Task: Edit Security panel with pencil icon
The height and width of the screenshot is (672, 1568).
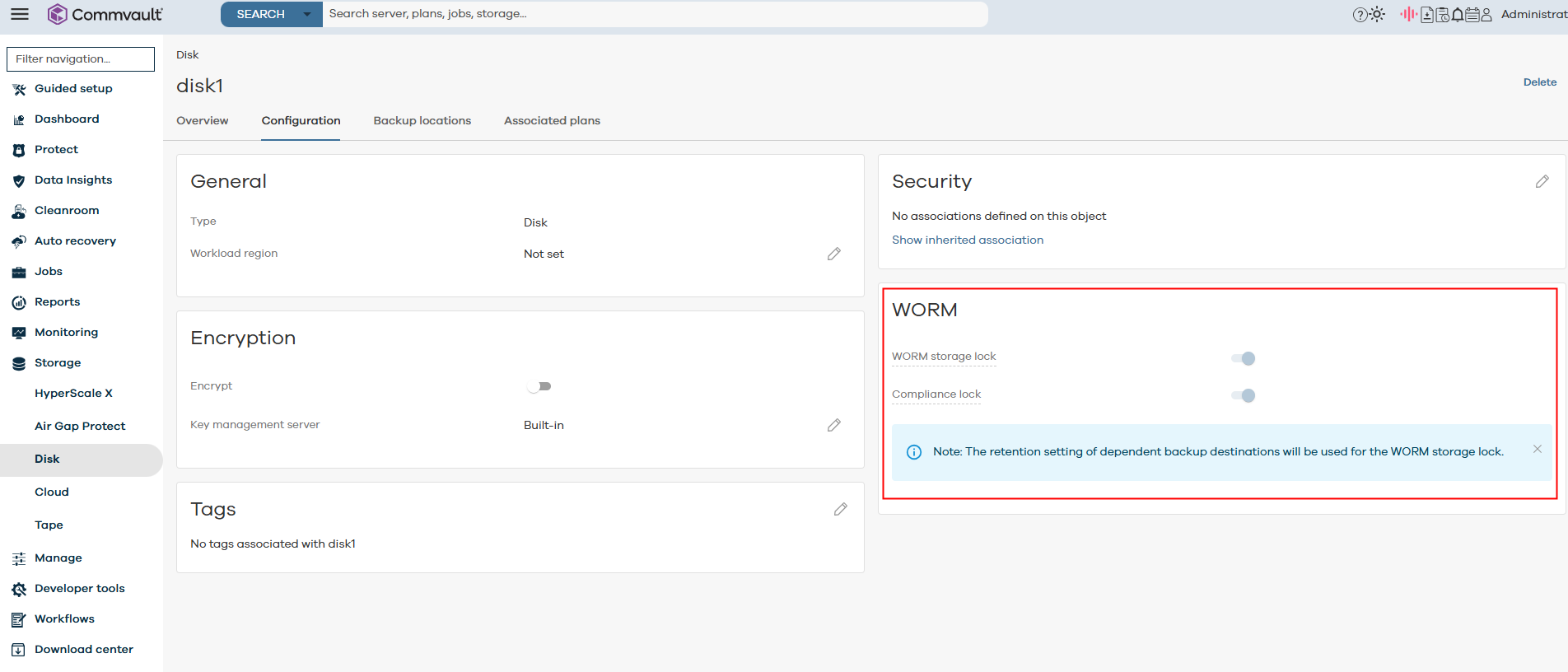Action: pos(1542,181)
